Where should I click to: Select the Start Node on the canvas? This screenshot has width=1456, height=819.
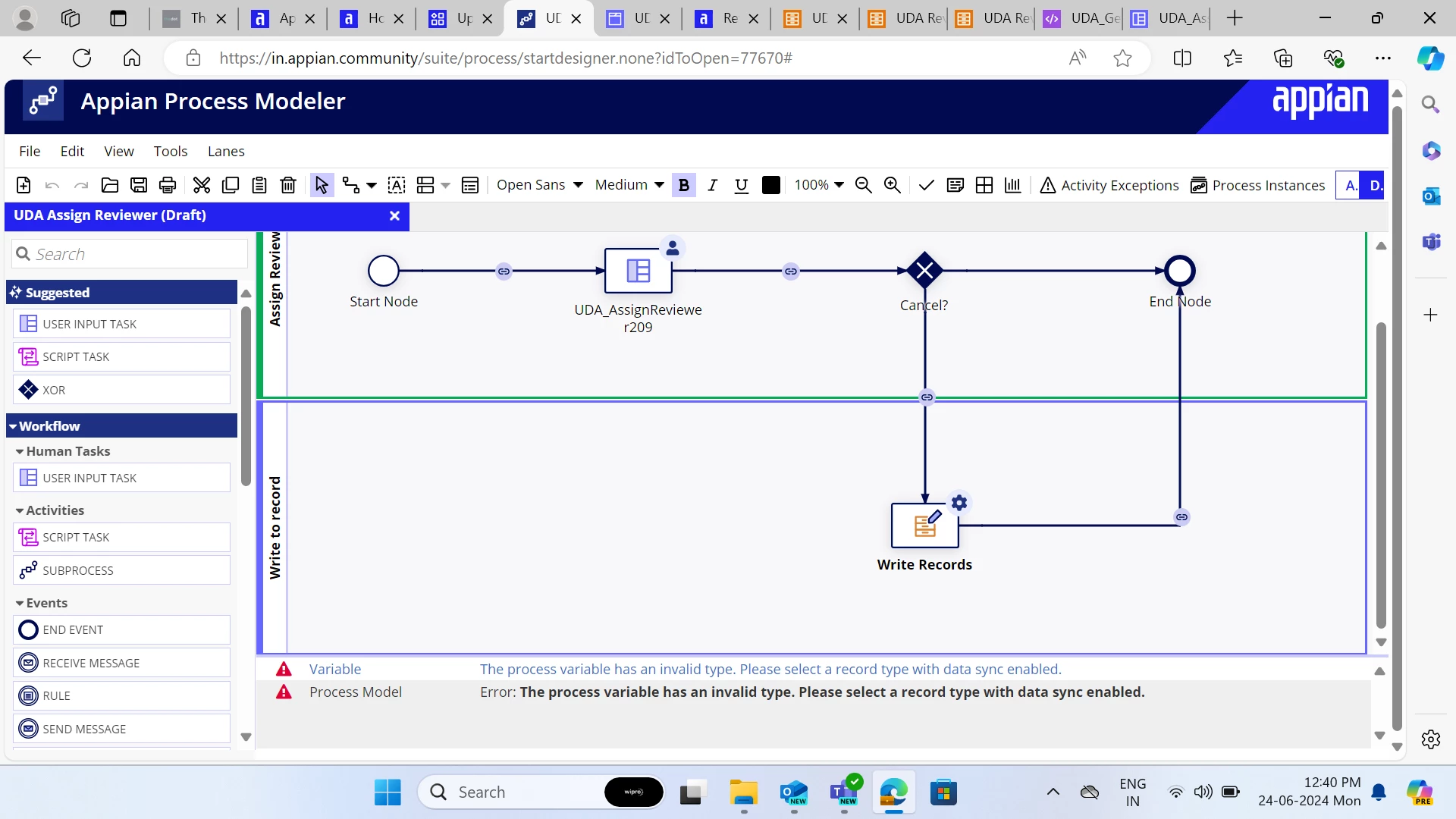pyautogui.click(x=384, y=271)
